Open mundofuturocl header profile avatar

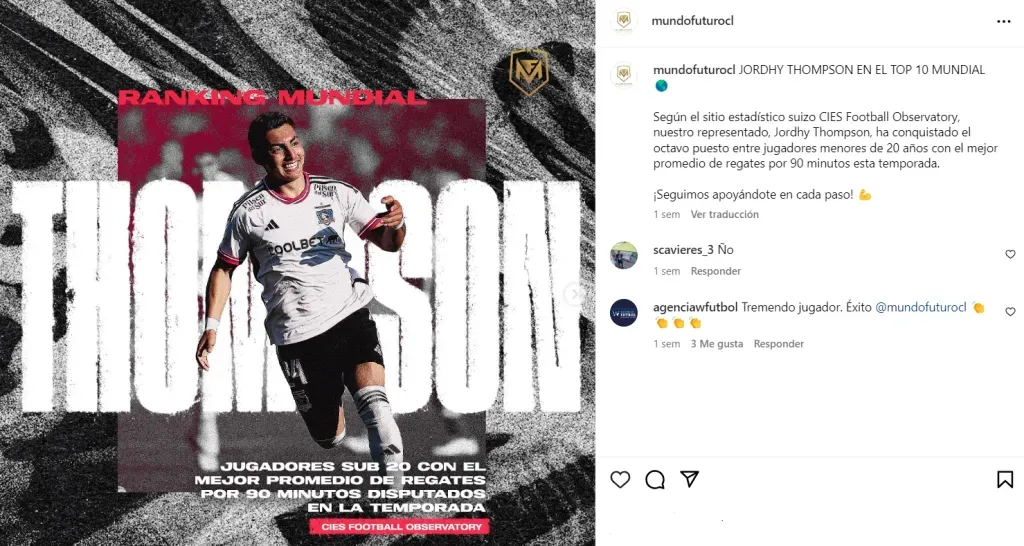pyautogui.click(x=624, y=21)
